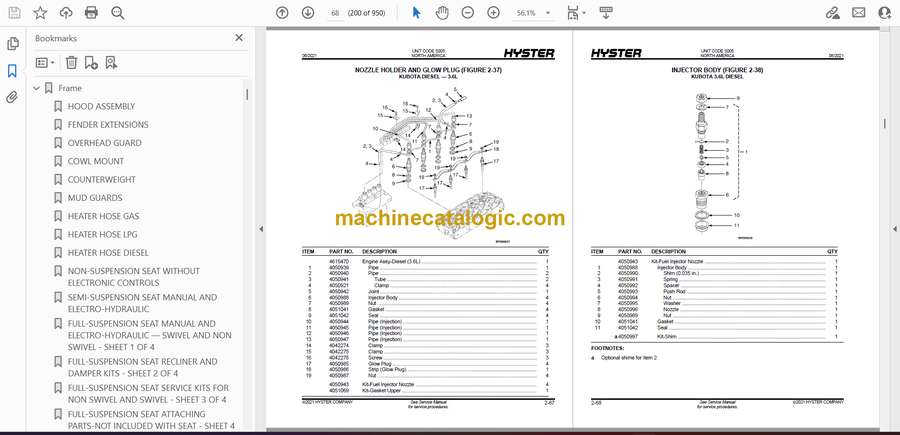Open HEATER HOSE LPG bookmark

click(x=102, y=234)
